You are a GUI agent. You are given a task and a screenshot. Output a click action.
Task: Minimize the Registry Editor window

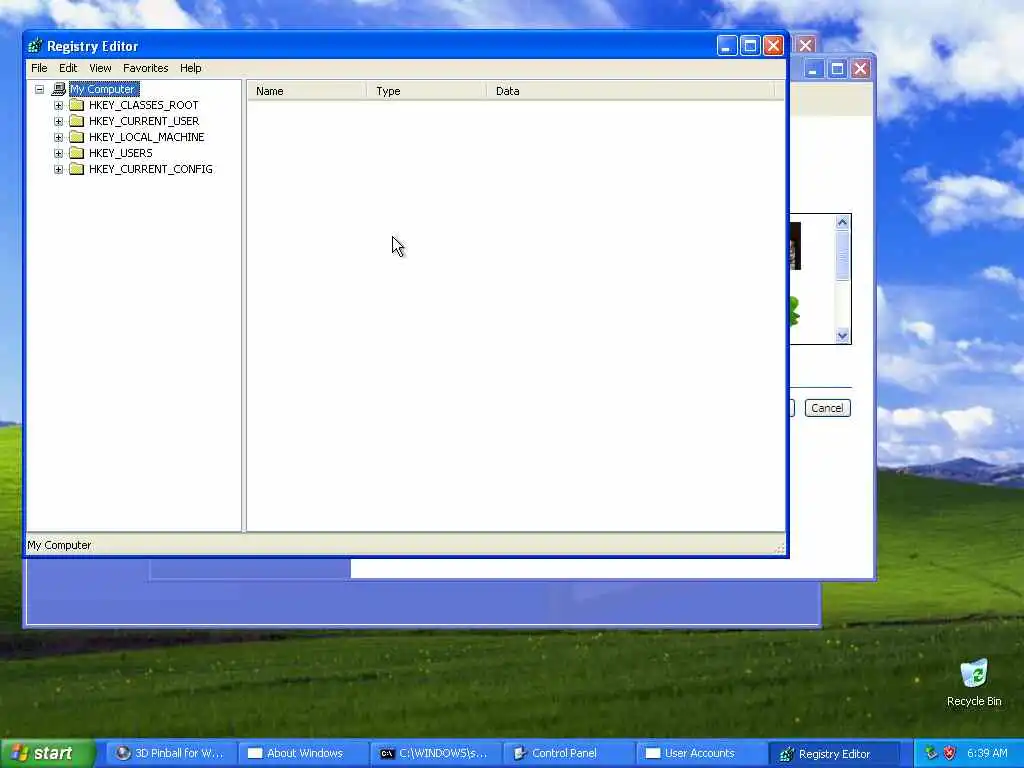pyautogui.click(x=727, y=46)
